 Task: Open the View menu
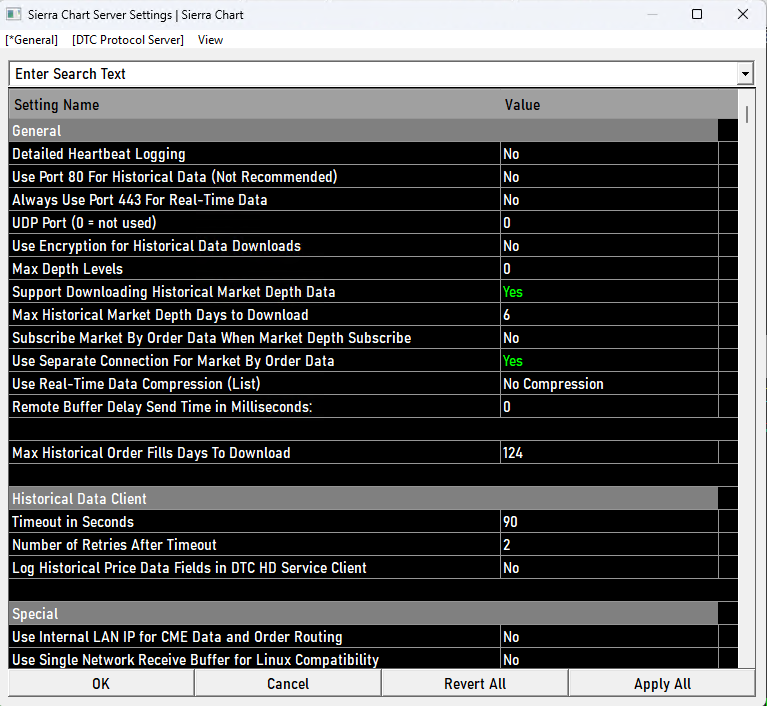click(x=210, y=40)
